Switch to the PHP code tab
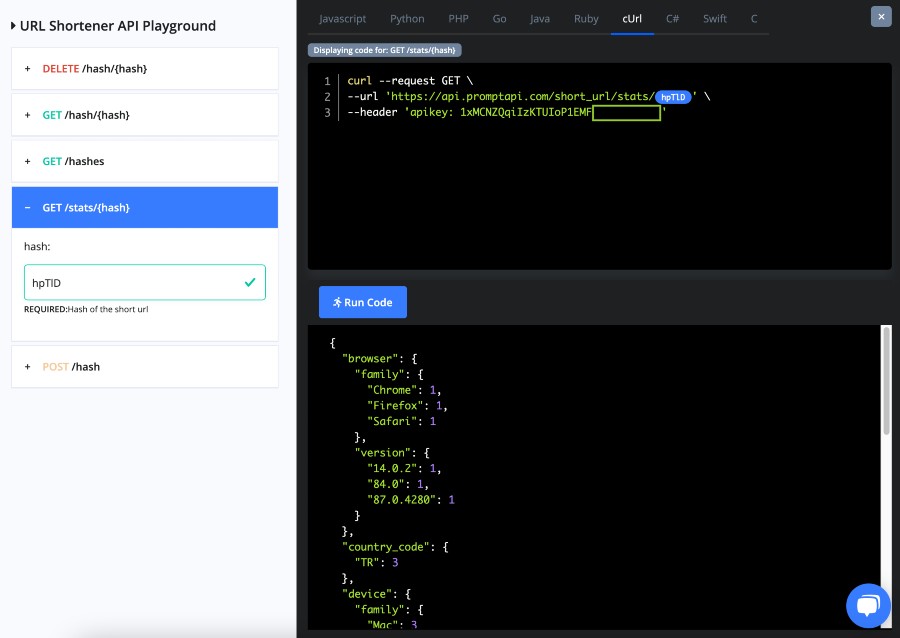Image resolution: width=900 pixels, height=638 pixels. click(x=458, y=19)
